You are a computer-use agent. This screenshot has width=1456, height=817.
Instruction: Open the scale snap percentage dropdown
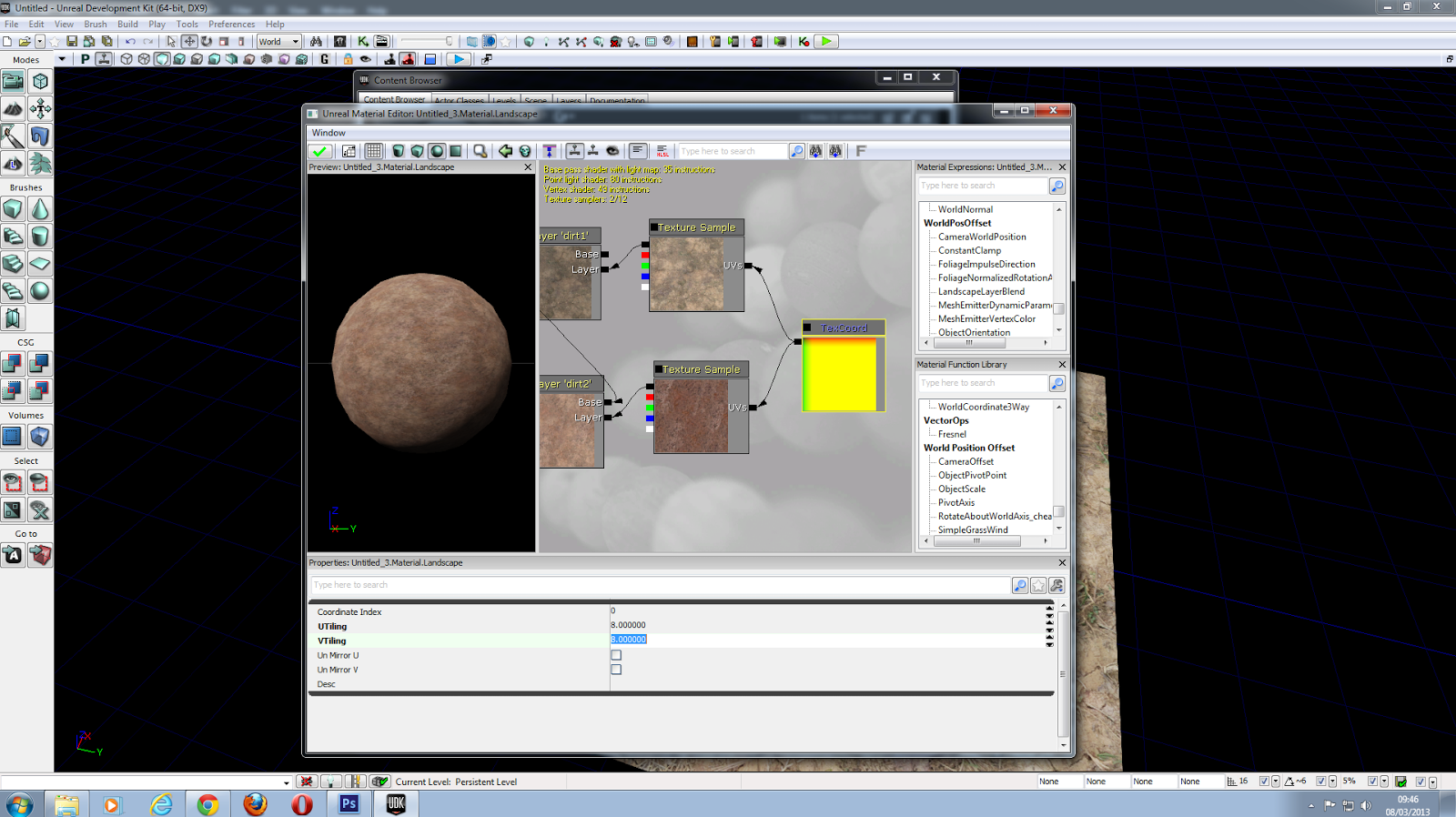(1384, 782)
